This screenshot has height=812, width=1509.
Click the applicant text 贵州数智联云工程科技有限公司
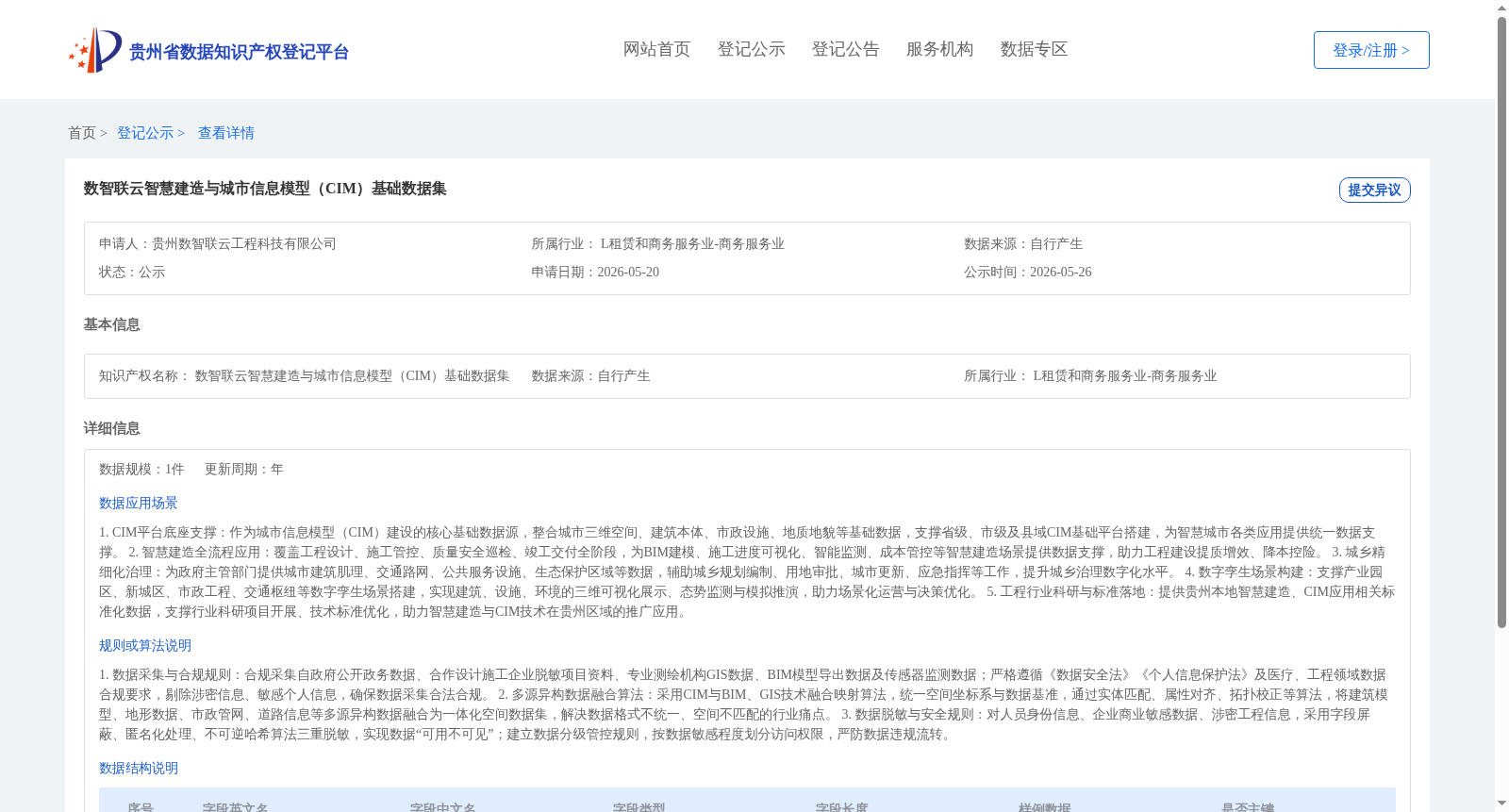(x=244, y=244)
